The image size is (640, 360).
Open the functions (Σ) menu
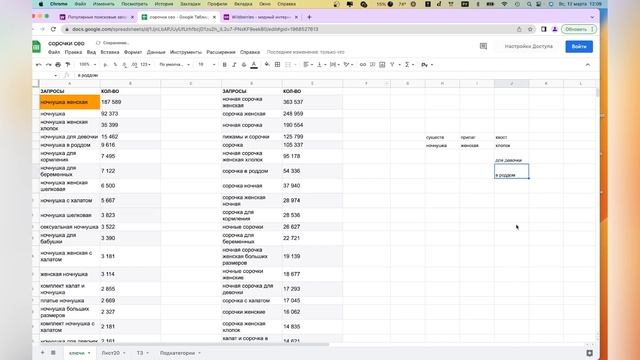click(x=409, y=64)
